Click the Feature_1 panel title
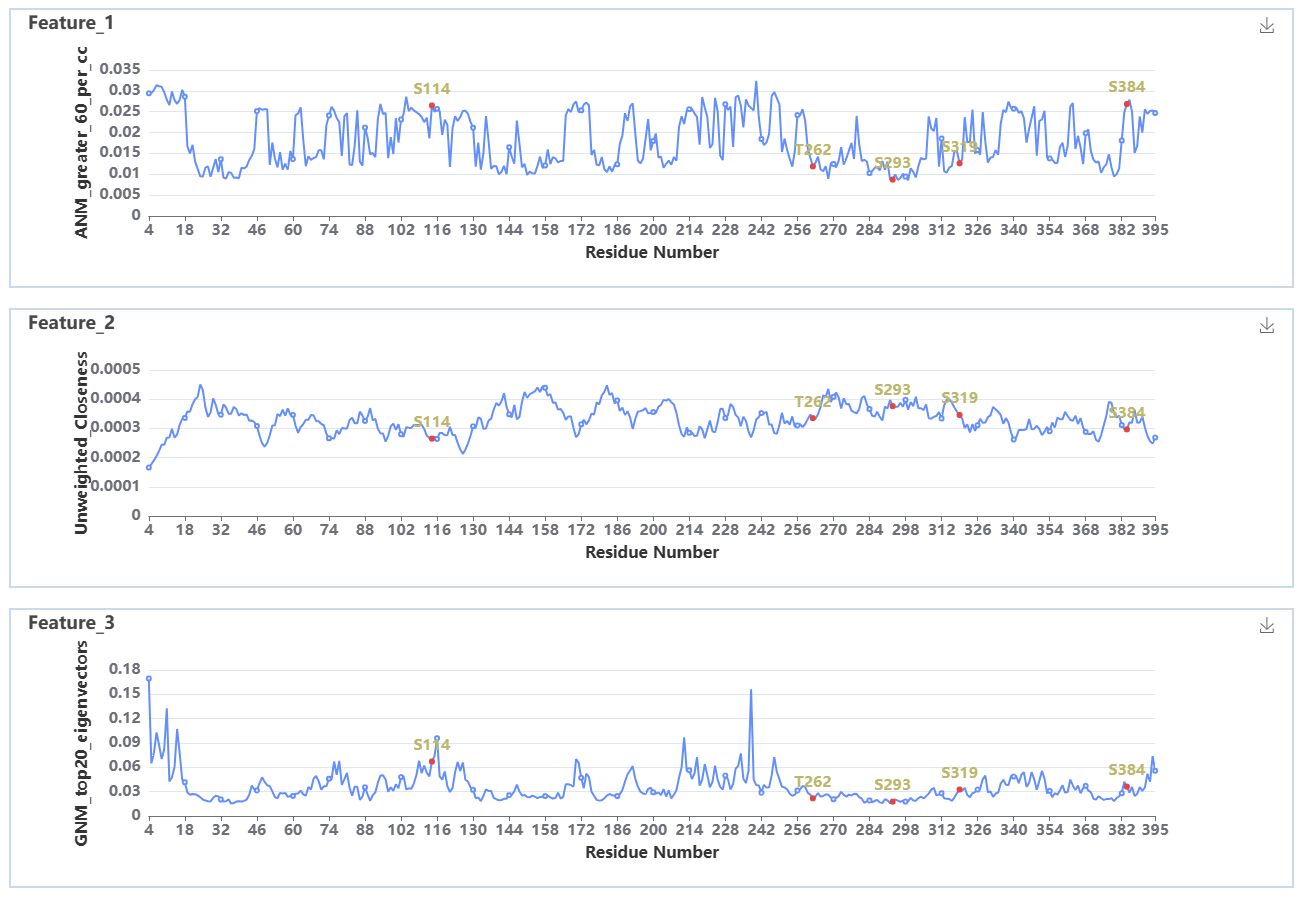This screenshot has width=1308, height=897. click(x=71, y=22)
